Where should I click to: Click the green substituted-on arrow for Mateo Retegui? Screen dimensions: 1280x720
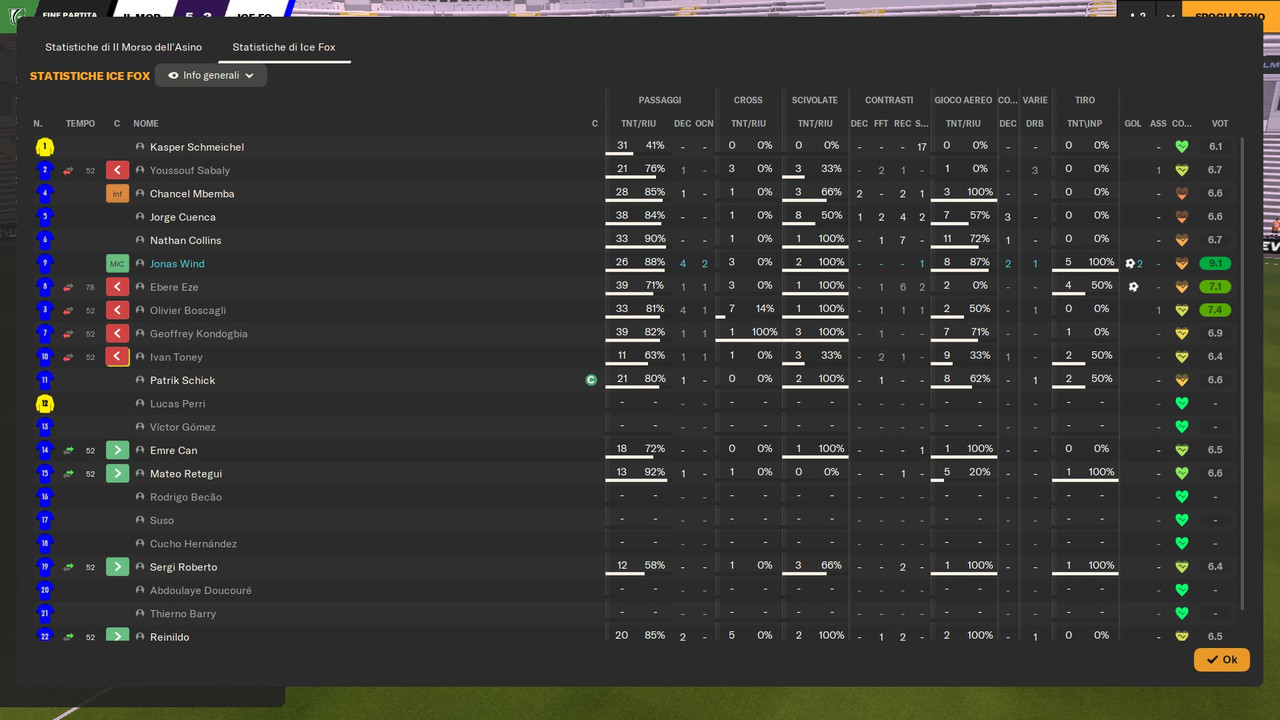[x=118, y=474]
